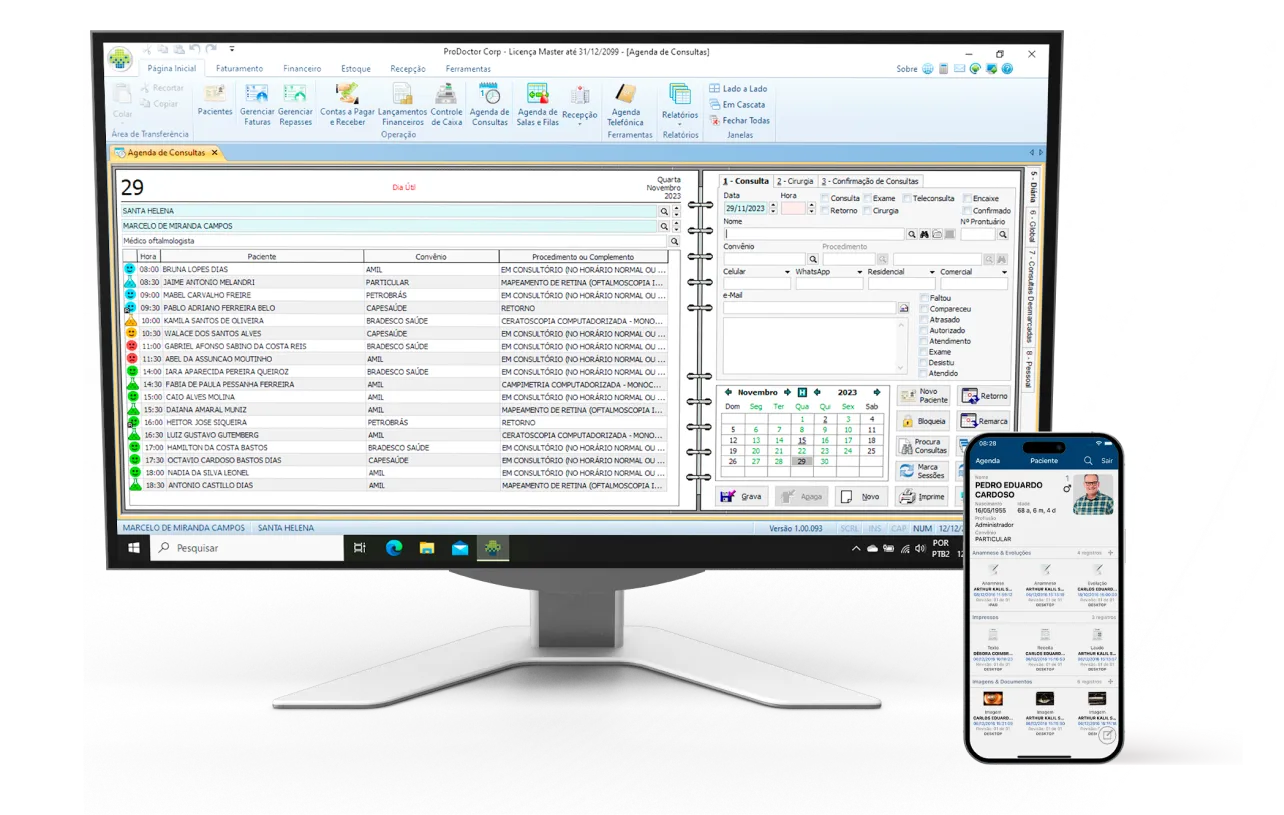1284x815 pixels.
Task: Open Agenda de Salas e Filas
Action: 538,105
